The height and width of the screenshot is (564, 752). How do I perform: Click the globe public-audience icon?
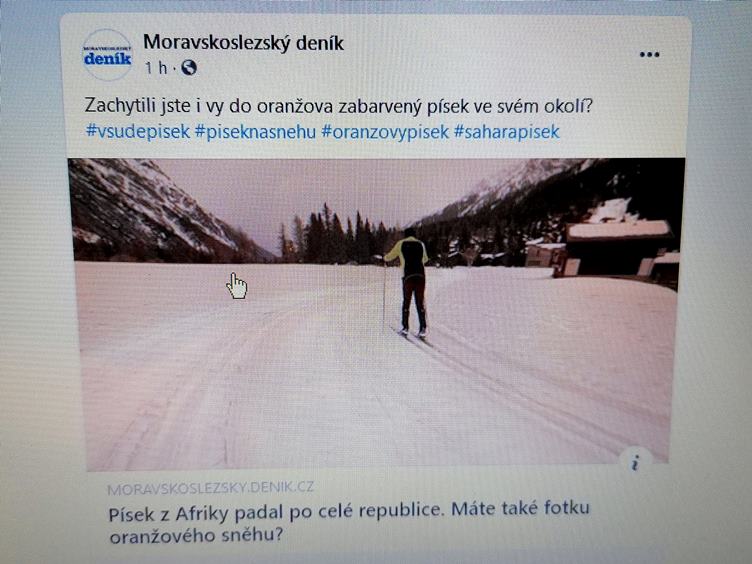coord(188,68)
